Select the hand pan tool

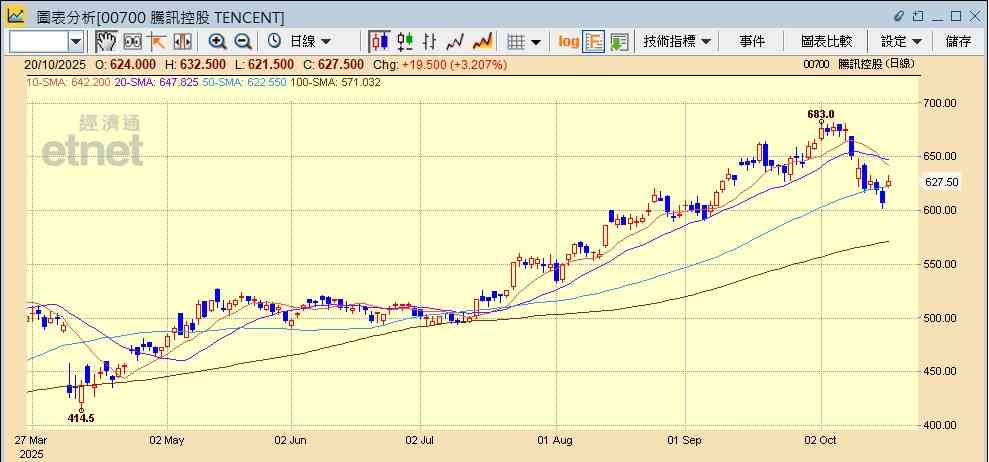[x=106, y=41]
